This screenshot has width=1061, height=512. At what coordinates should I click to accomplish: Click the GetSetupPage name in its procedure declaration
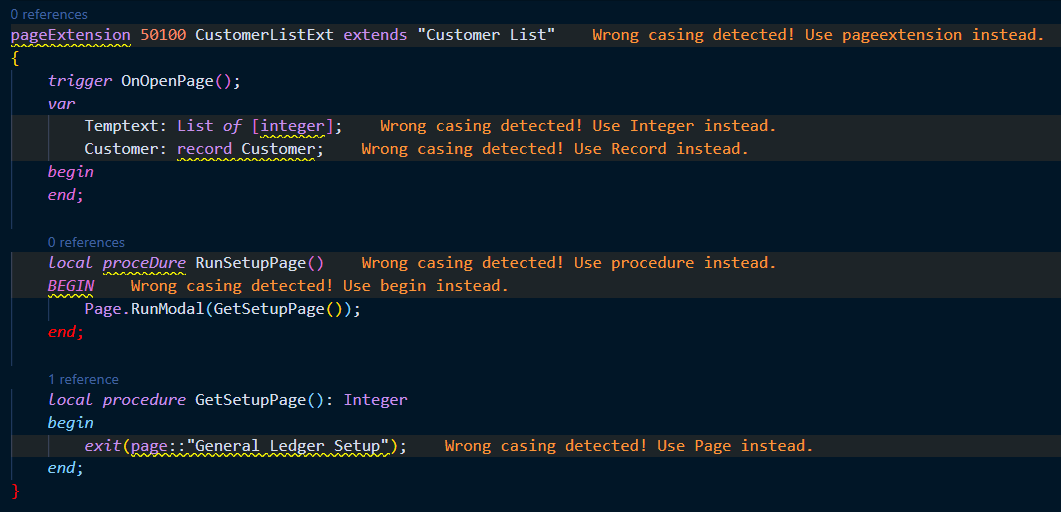click(x=250, y=400)
